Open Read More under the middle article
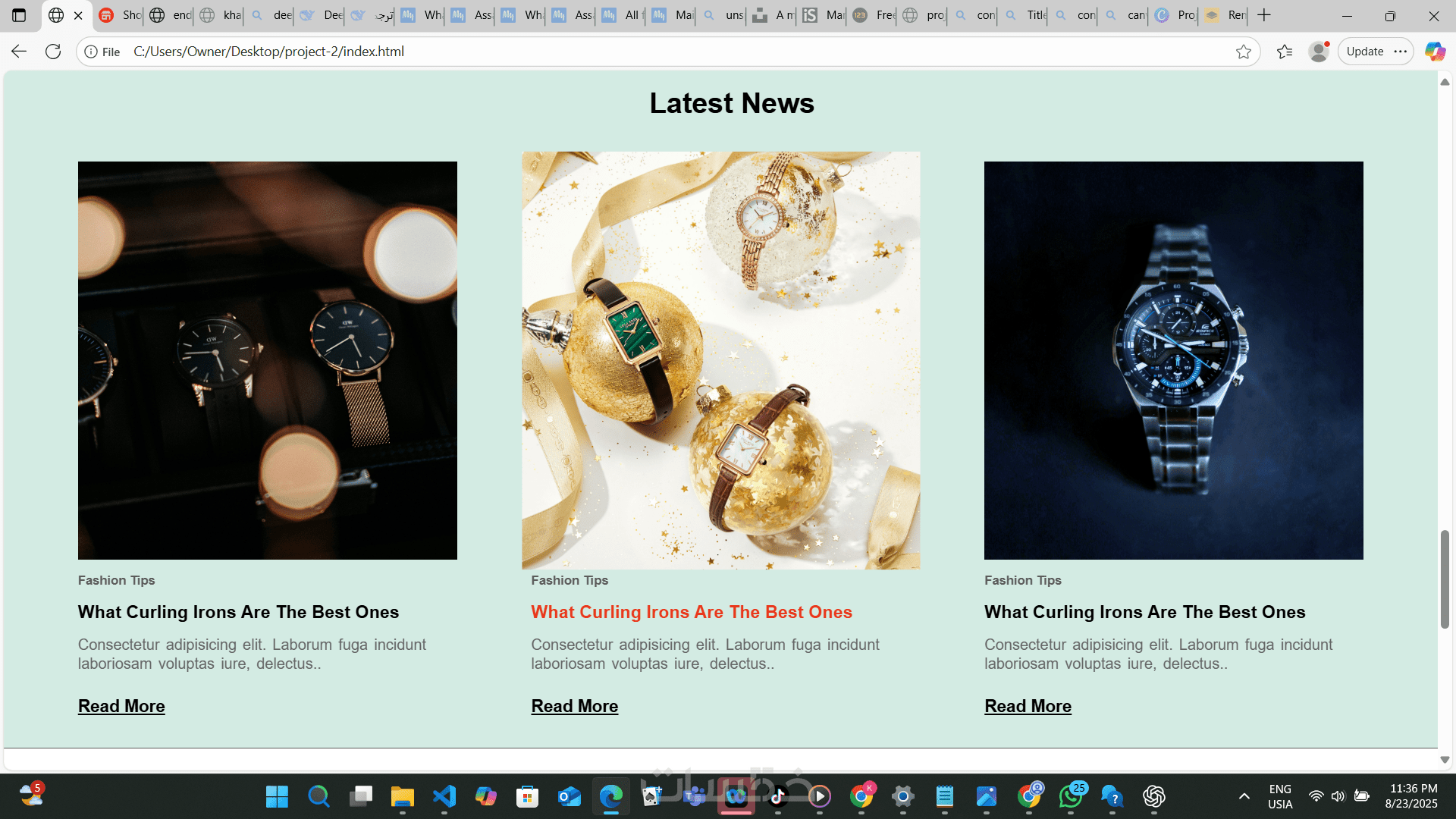Screen dimensions: 1456x819 point(575,706)
